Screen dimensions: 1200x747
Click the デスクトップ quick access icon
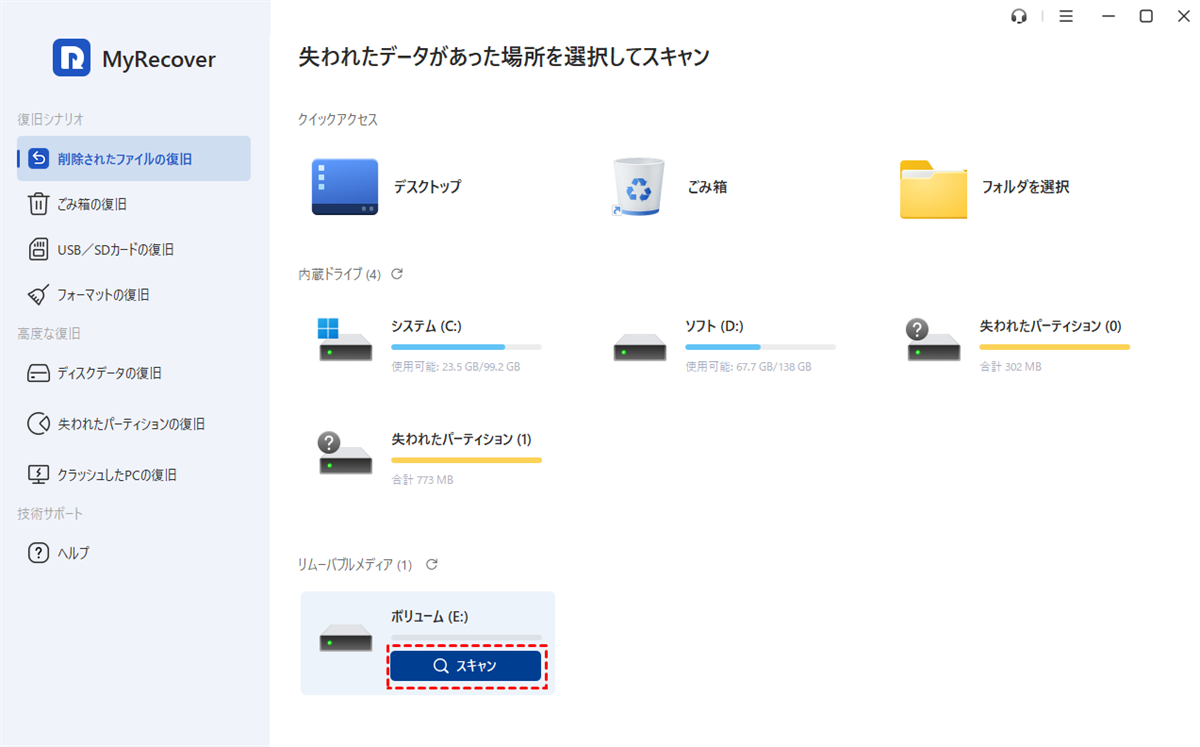(x=344, y=187)
